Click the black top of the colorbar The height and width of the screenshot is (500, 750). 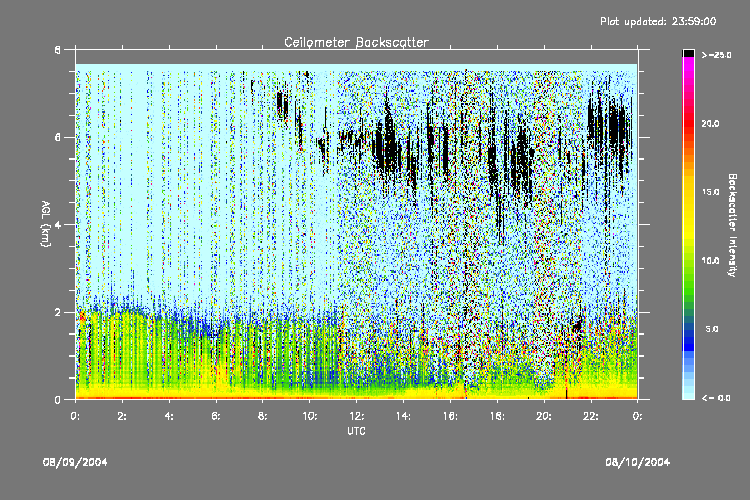(688, 54)
